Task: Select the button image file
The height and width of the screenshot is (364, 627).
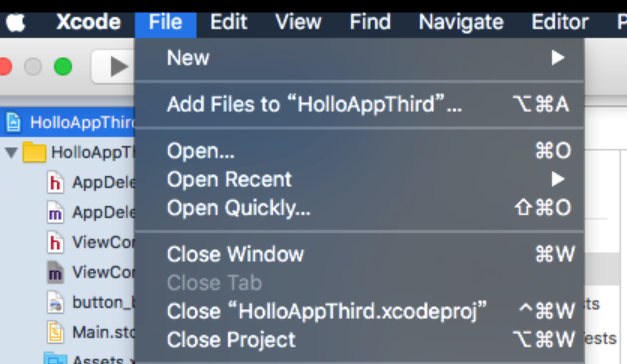Action: 91,302
